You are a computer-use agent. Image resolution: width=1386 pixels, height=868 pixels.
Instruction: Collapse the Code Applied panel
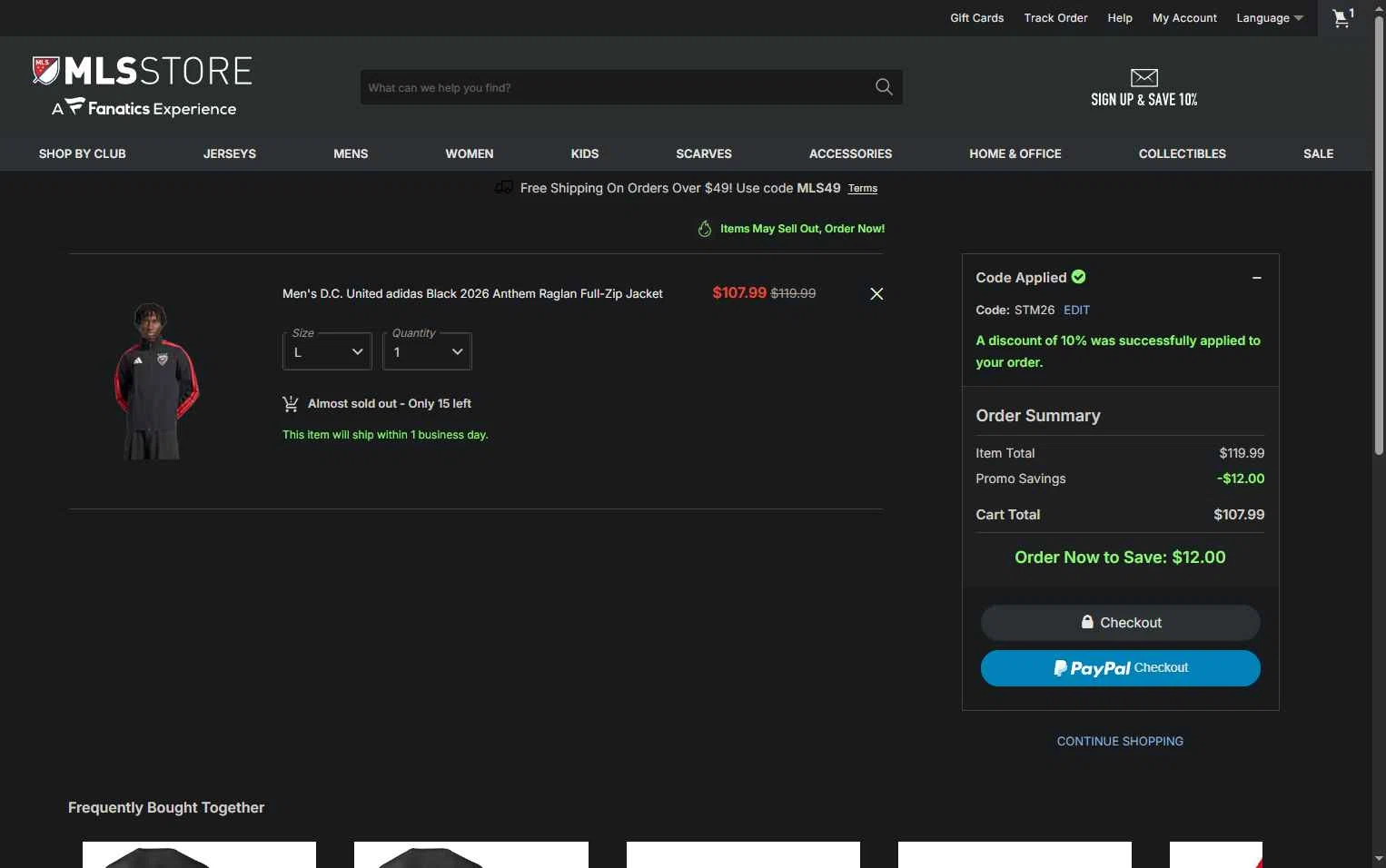tap(1257, 278)
